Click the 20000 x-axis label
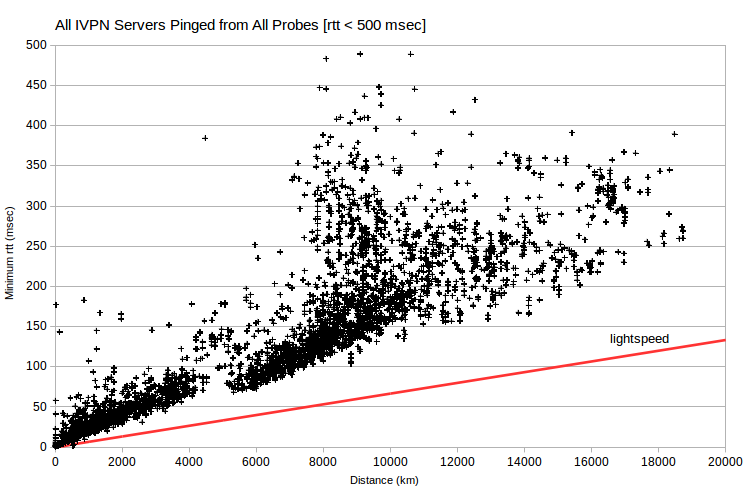Image resolution: width=745 pixels, height=489 pixels. [725, 461]
